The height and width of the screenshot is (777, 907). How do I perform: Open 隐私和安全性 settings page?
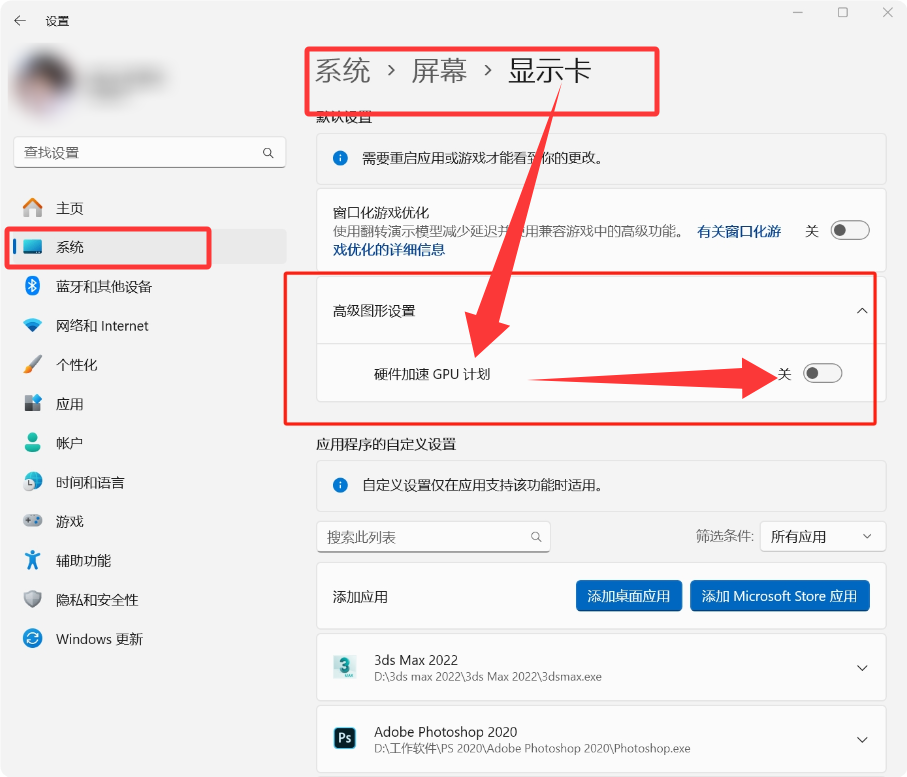click(x=97, y=600)
